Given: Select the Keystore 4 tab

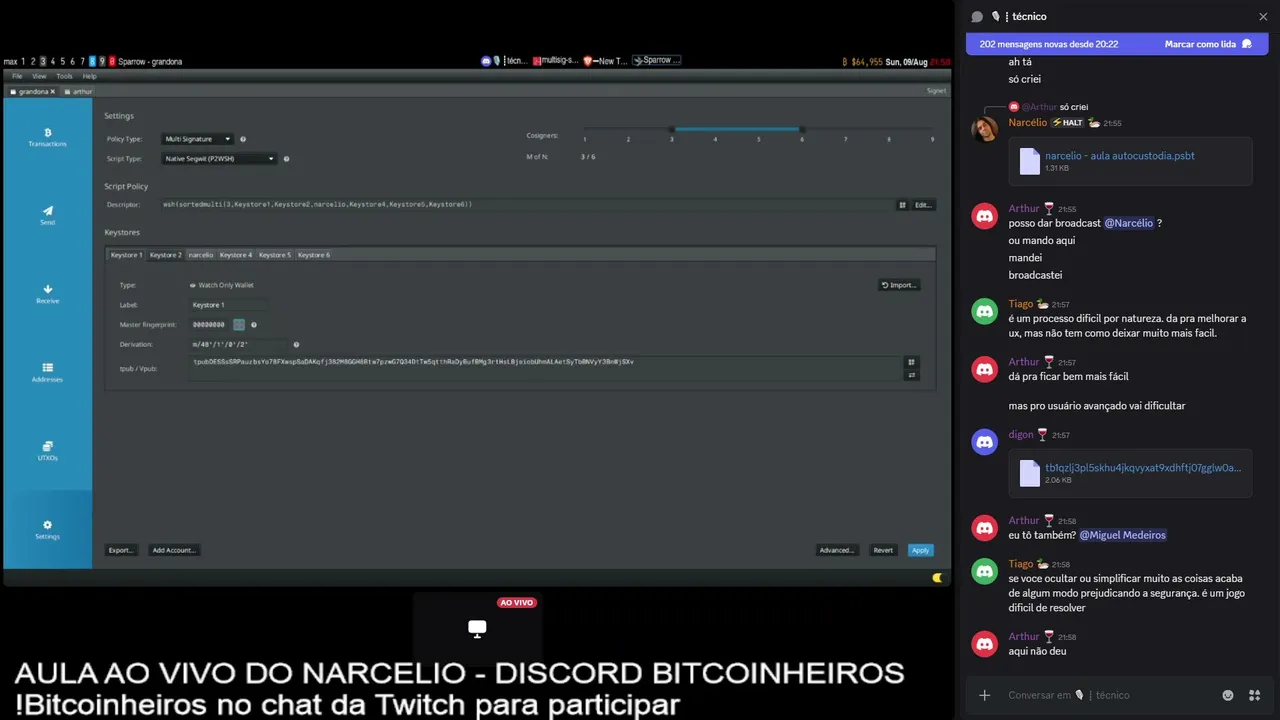Looking at the screenshot, I should [236, 255].
